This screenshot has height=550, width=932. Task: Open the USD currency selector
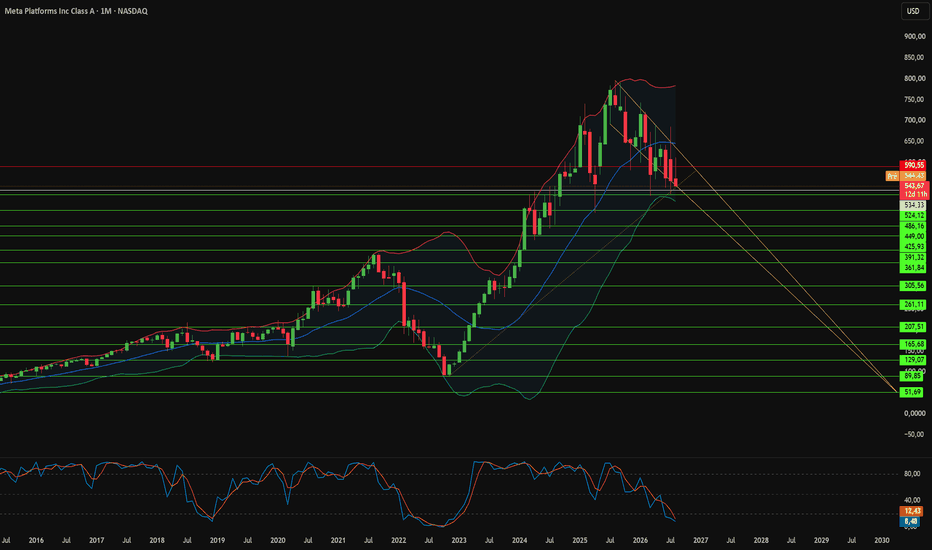pos(913,11)
